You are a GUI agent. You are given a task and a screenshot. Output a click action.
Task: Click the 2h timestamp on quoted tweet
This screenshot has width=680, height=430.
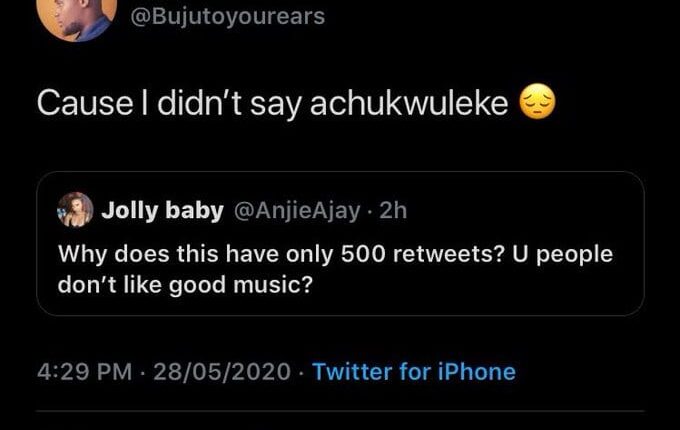pyautogui.click(x=392, y=210)
